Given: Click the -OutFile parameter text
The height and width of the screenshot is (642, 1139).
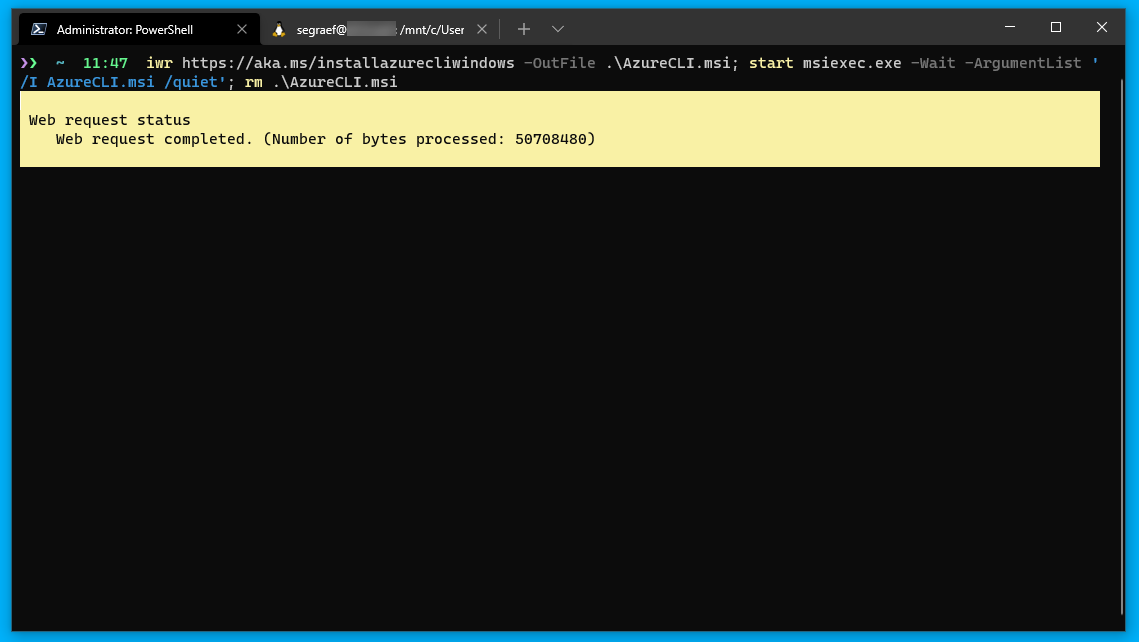Looking at the screenshot, I should (559, 63).
